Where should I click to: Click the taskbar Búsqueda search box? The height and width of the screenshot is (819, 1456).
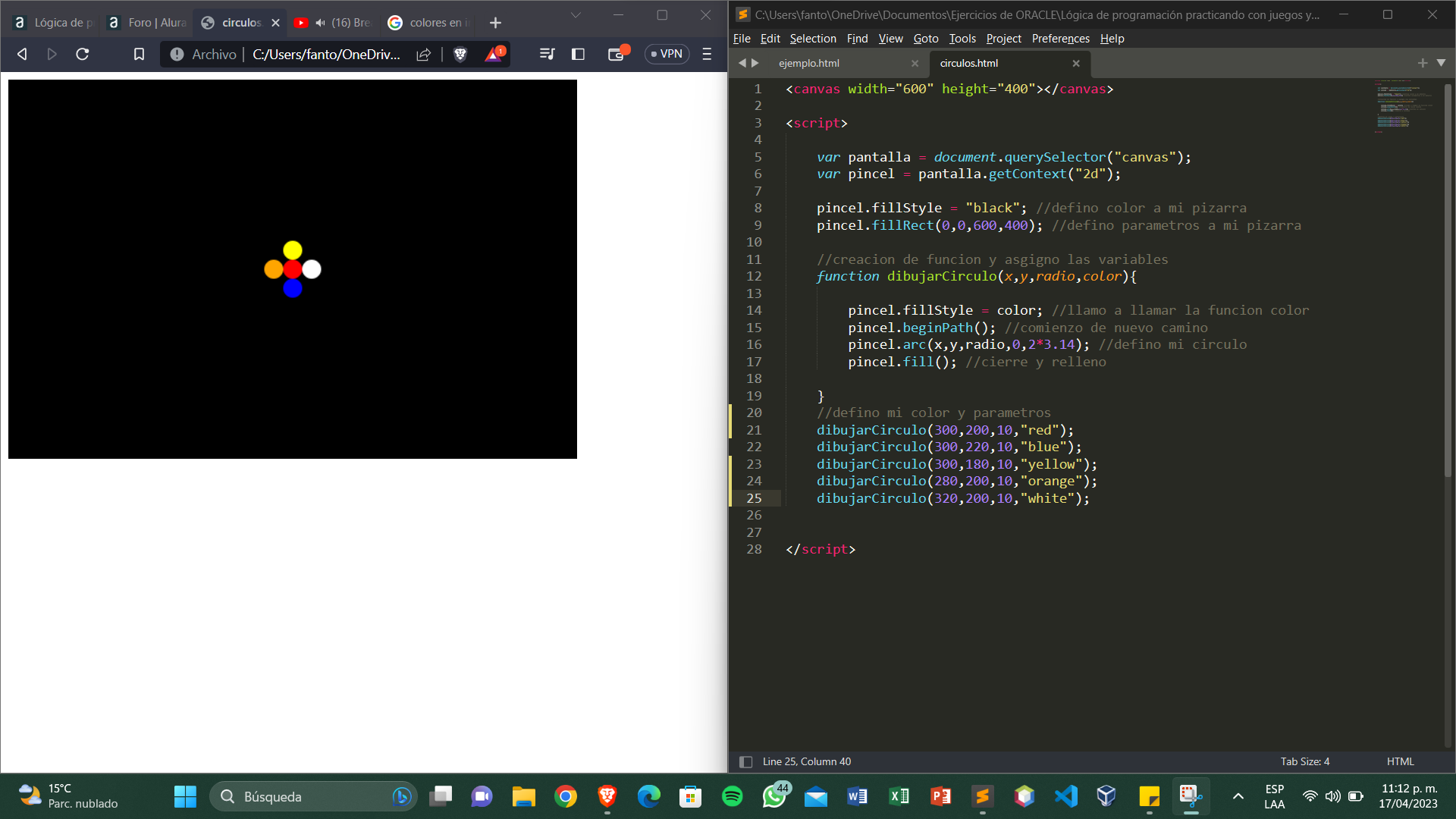(313, 796)
